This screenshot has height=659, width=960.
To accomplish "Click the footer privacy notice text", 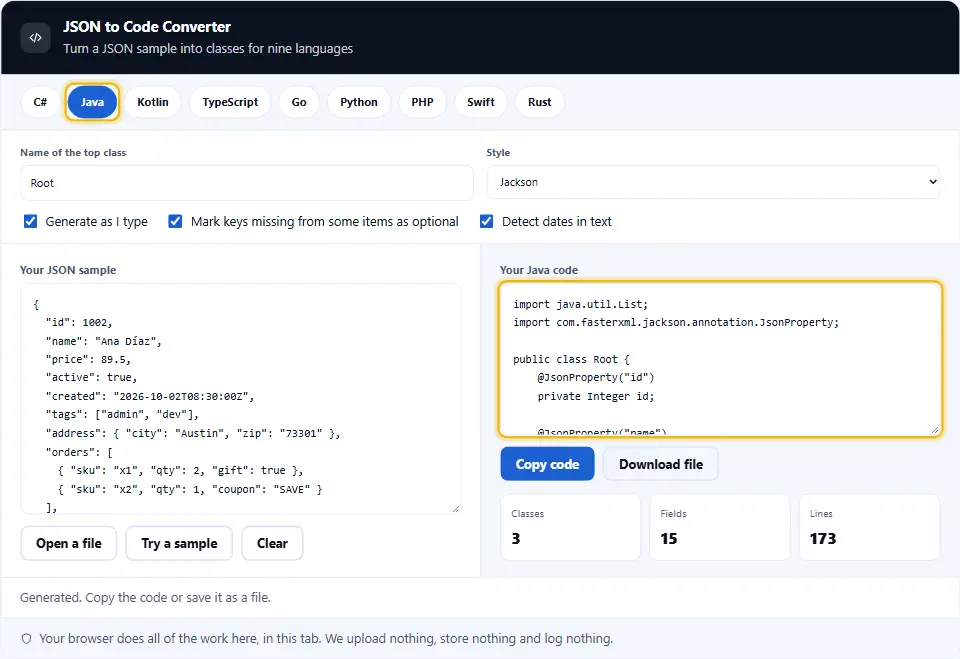I will [326, 639].
